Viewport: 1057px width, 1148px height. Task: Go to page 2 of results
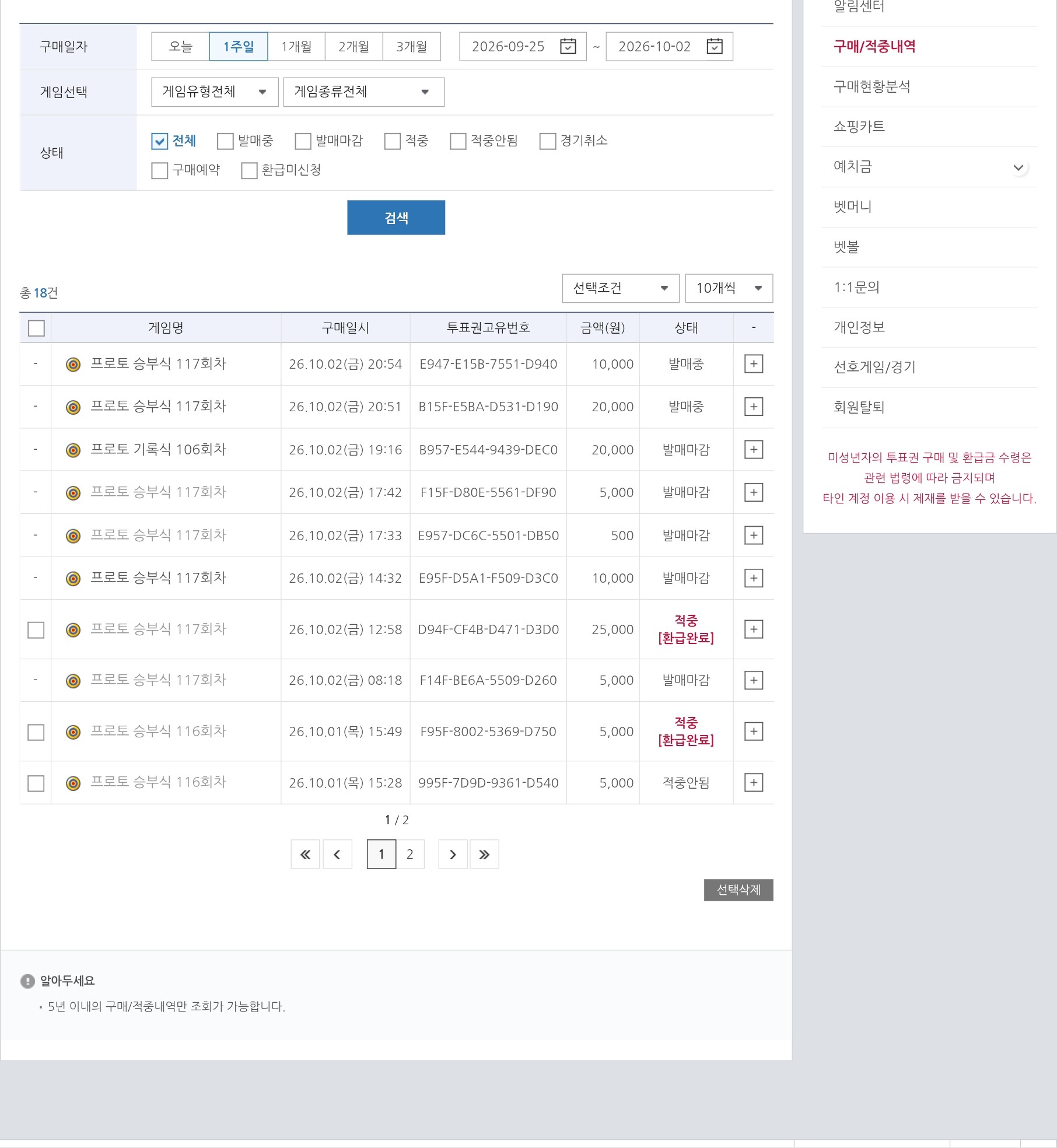coord(410,855)
